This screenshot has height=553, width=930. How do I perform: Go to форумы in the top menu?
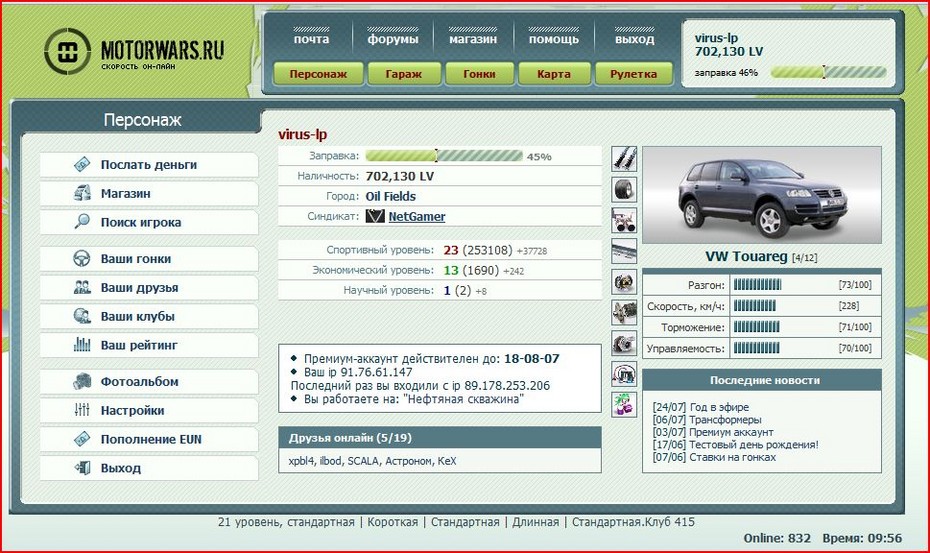tap(392, 40)
